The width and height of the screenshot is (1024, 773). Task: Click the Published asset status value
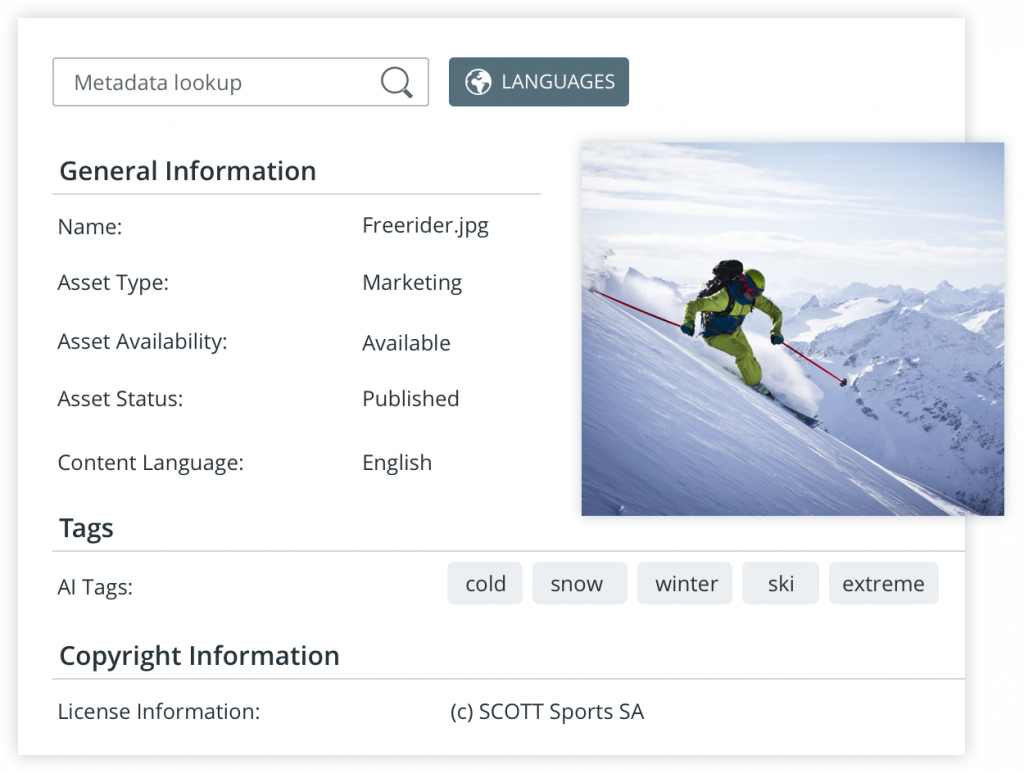[x=410, y=399]
